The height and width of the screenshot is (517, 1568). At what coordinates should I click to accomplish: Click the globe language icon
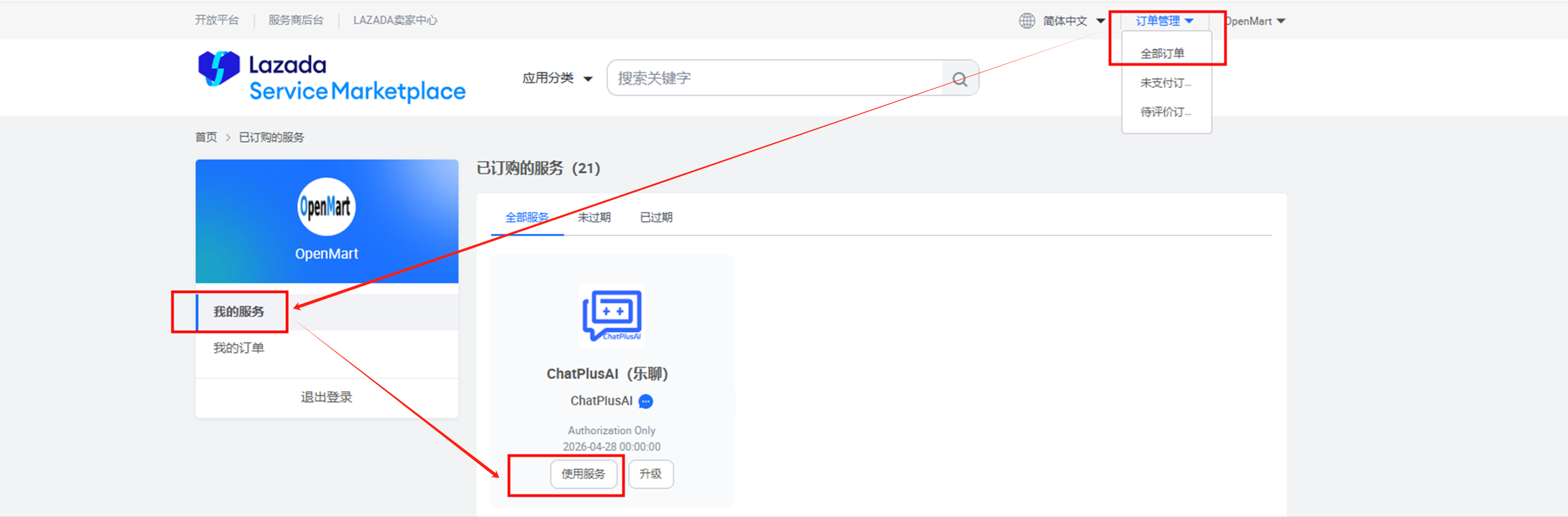click(x=1027, y=21)
